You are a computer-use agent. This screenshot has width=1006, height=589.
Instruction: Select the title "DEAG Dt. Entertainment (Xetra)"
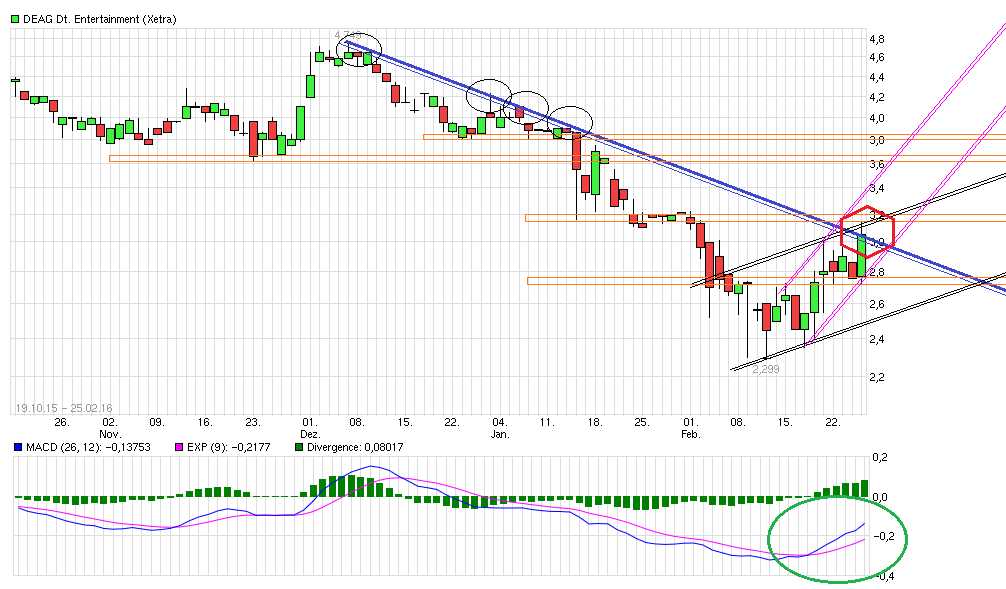[x=99, y=19]
